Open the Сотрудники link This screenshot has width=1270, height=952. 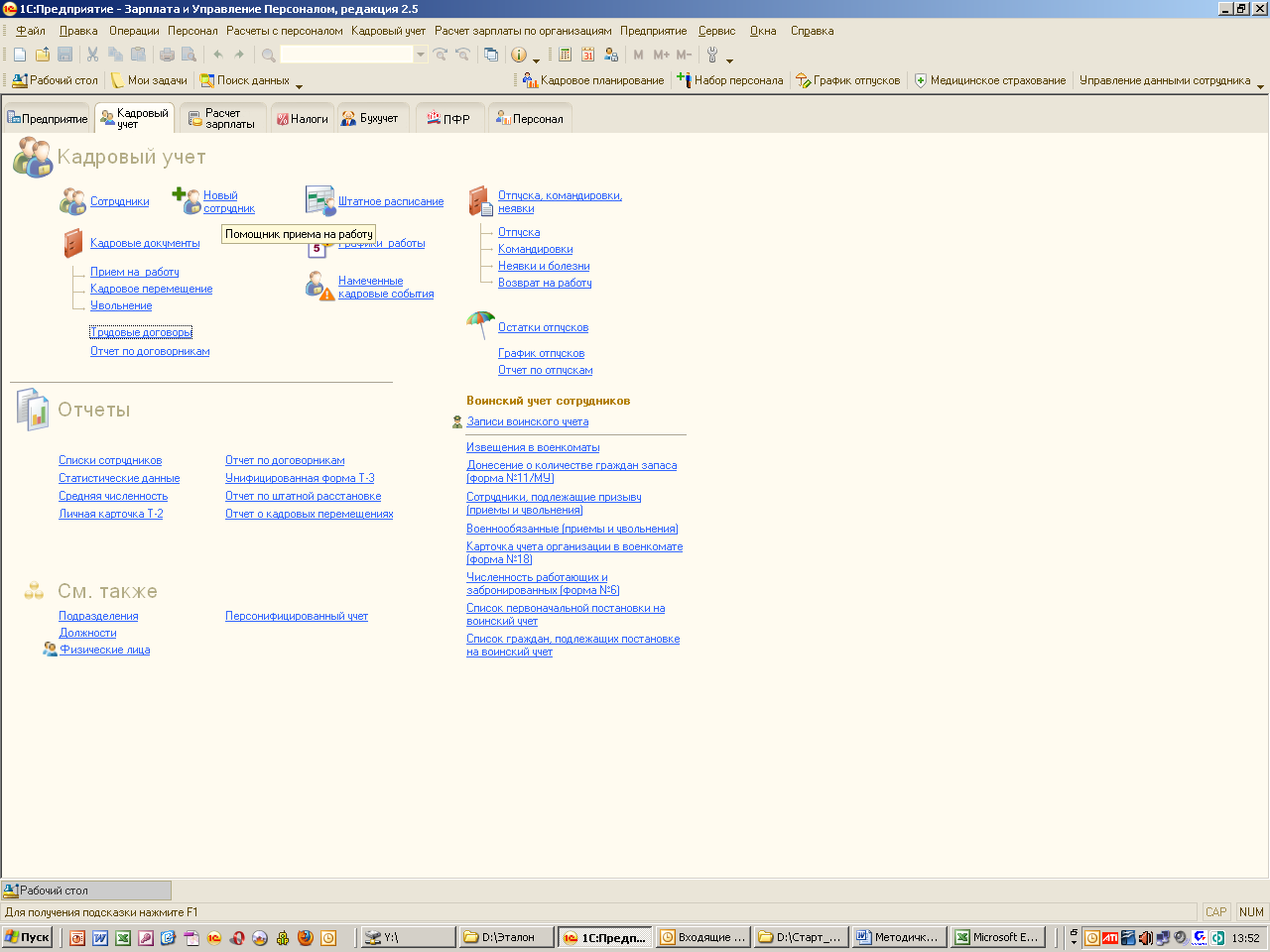click(x=120, y=201)
